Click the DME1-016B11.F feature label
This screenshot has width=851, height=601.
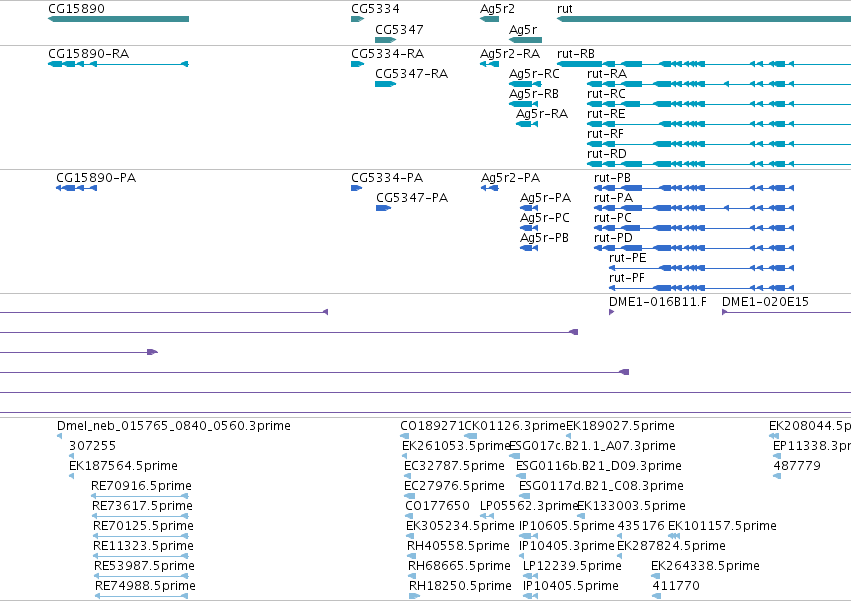pyautogui.click(x=658, y=302)
